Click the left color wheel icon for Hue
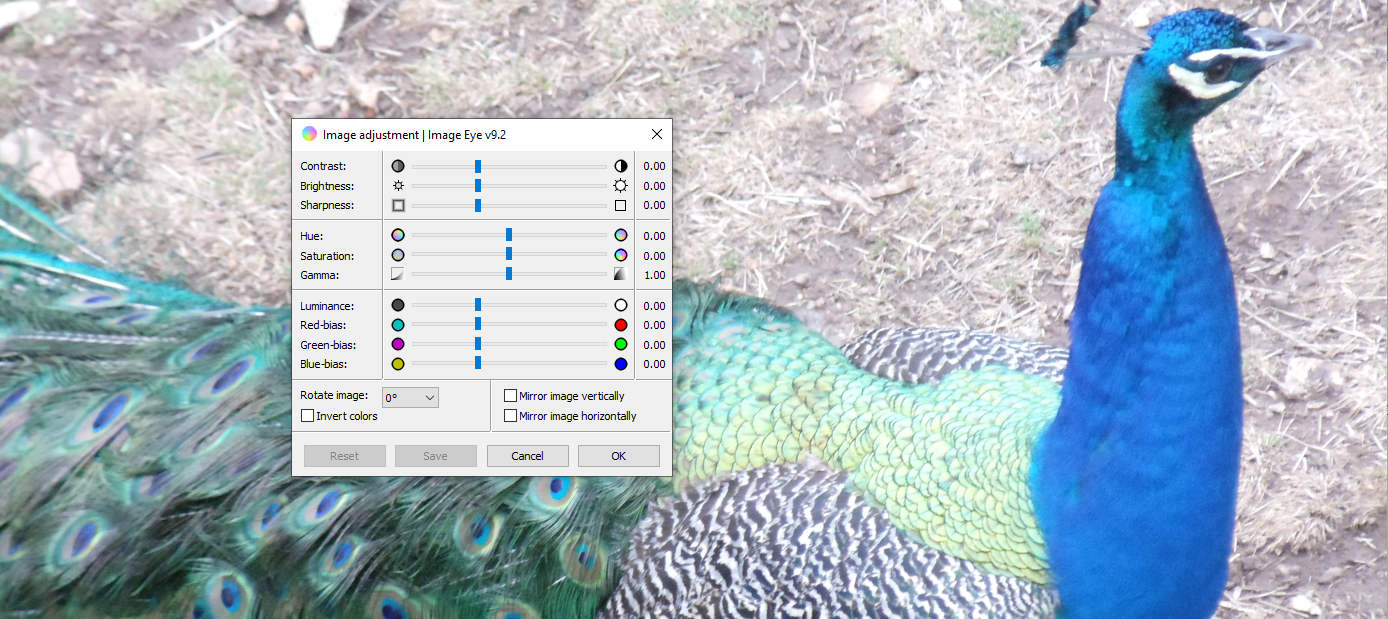This screenshot has width=1388, height=619. coord(398,236)
